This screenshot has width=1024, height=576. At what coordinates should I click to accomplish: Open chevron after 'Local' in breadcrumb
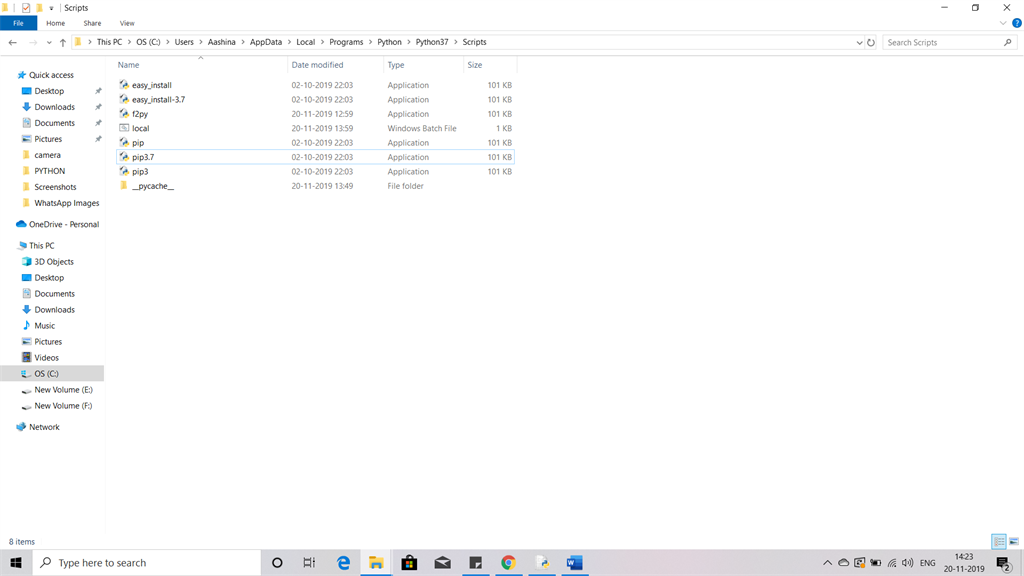click(x=322, y=42)
